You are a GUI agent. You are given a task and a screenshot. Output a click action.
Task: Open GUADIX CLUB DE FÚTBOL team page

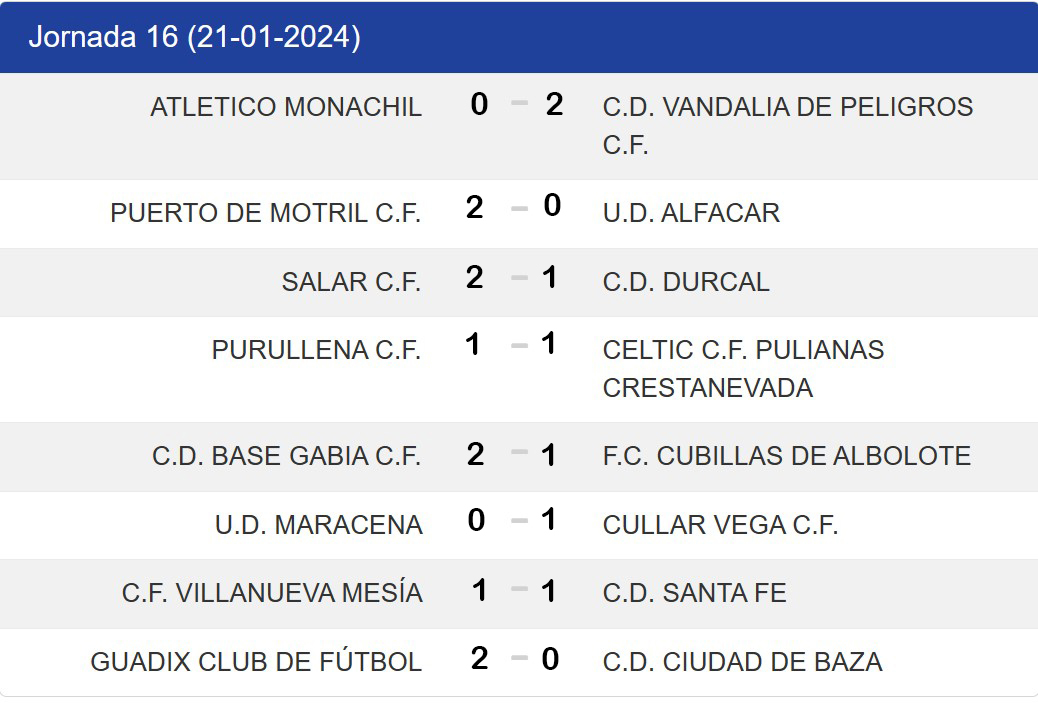click(x=256, y=662)
